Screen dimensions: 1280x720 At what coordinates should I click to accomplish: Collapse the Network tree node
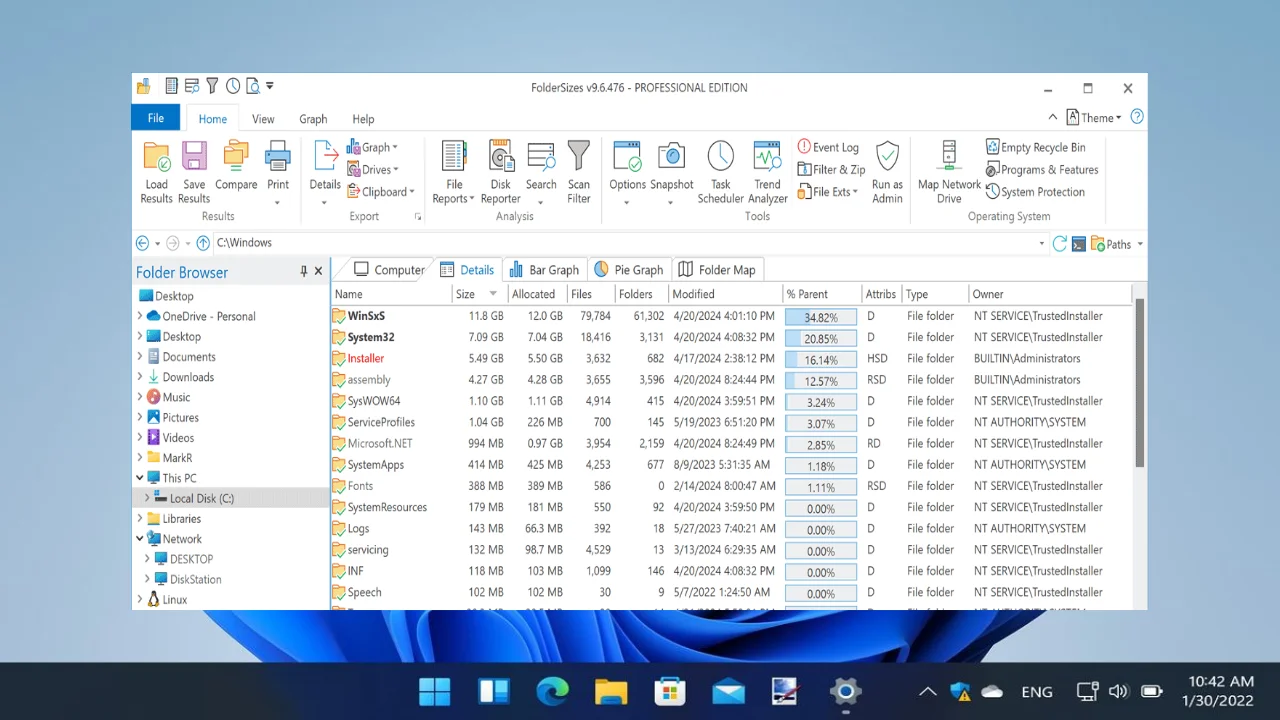pos(140,538)
